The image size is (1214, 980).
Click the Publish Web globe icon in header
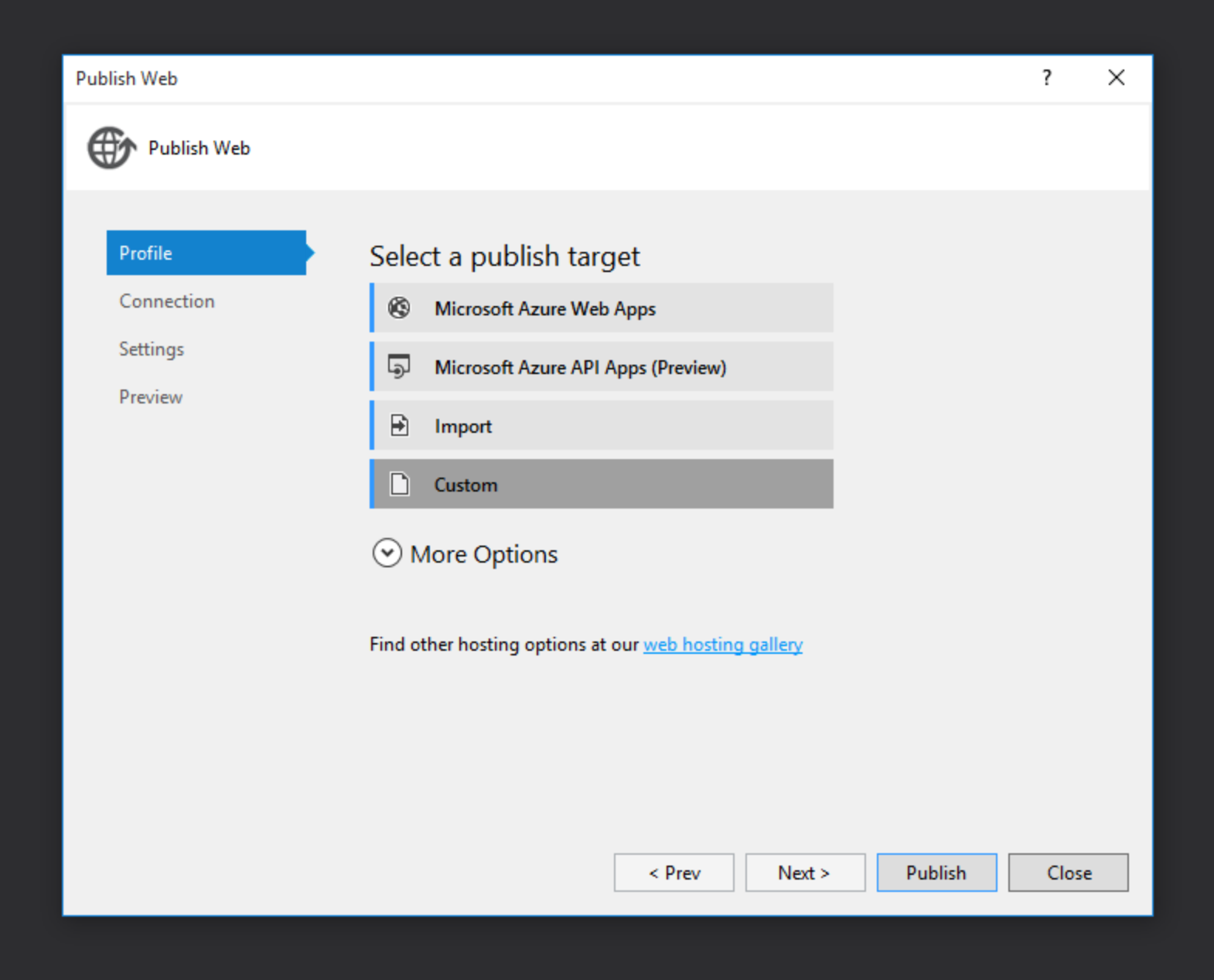tap(111, 148)
